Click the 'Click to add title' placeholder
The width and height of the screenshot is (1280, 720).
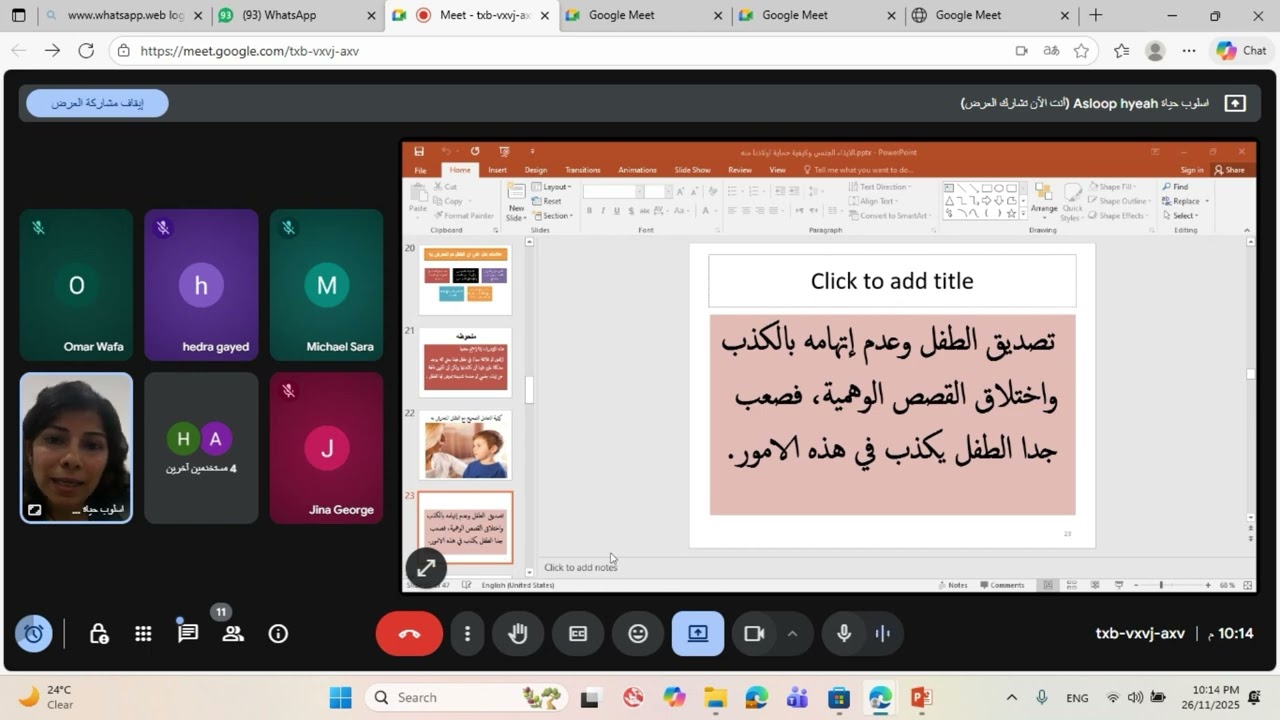click(x=892, y=281)
